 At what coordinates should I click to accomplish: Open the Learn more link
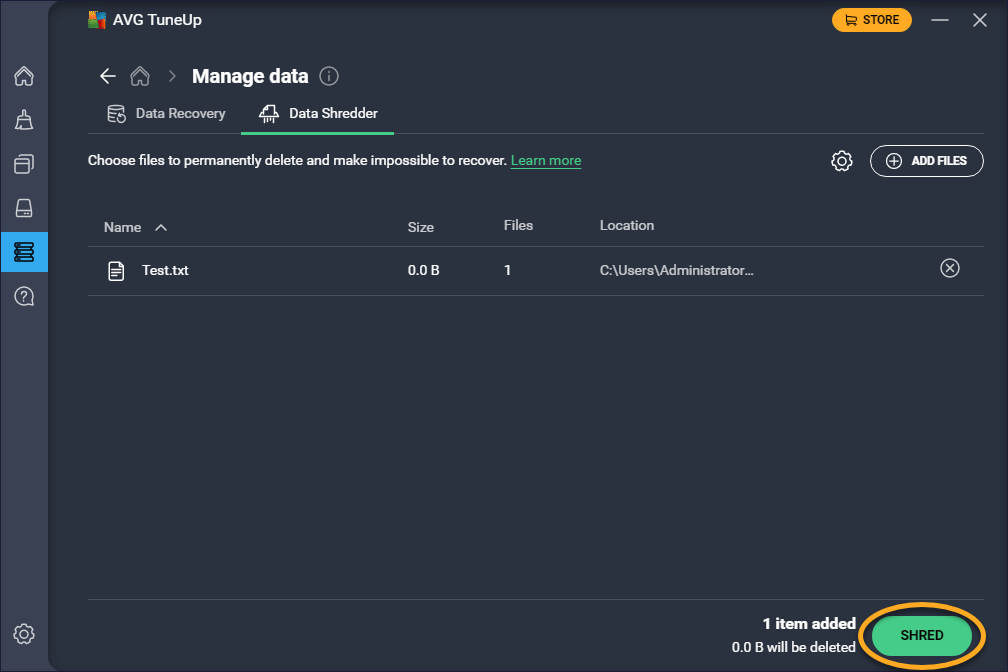pyautogui.click(x=546, y=161)
